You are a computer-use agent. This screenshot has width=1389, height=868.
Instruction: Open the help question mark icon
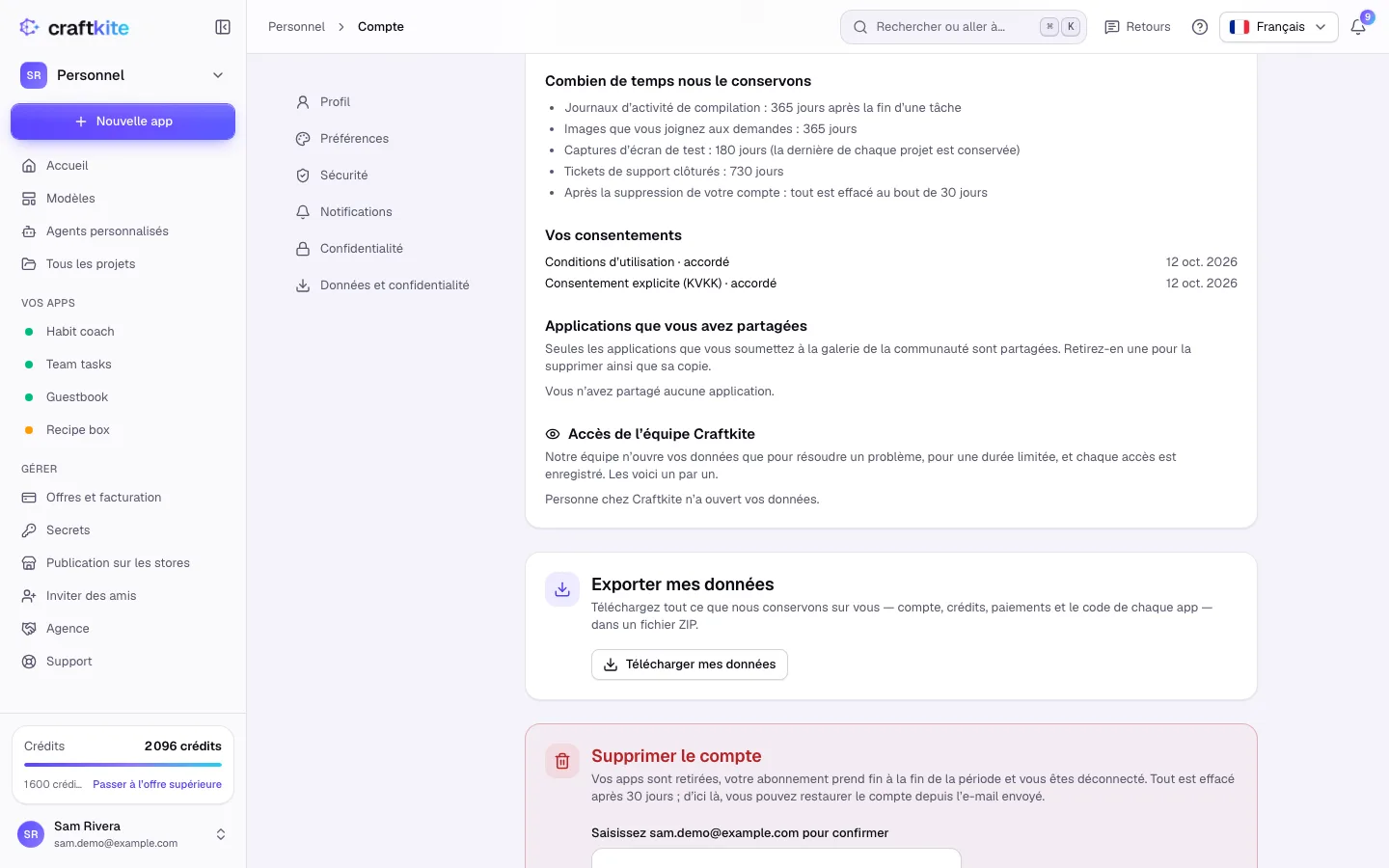(x=1200, y=27)
